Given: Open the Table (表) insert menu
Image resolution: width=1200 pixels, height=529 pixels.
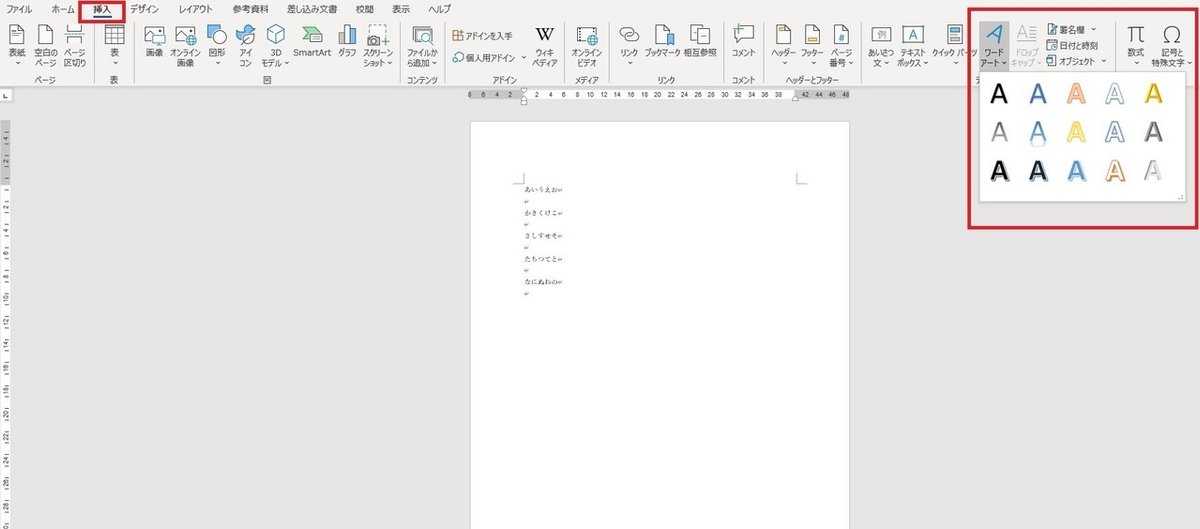Looking at the screenshot, I should coord(114,46).
